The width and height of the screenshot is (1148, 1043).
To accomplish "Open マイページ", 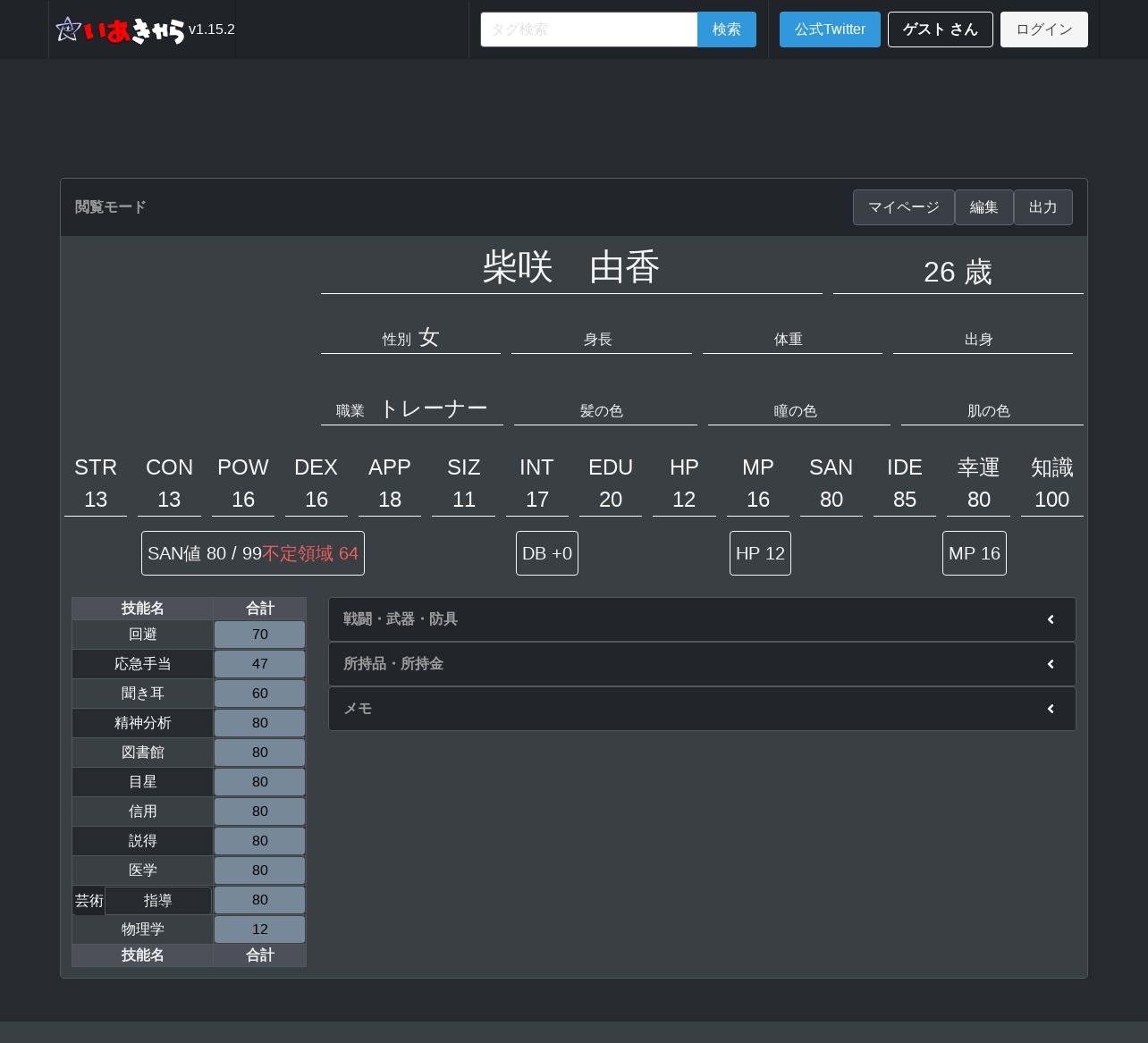I will click(904, 207).
